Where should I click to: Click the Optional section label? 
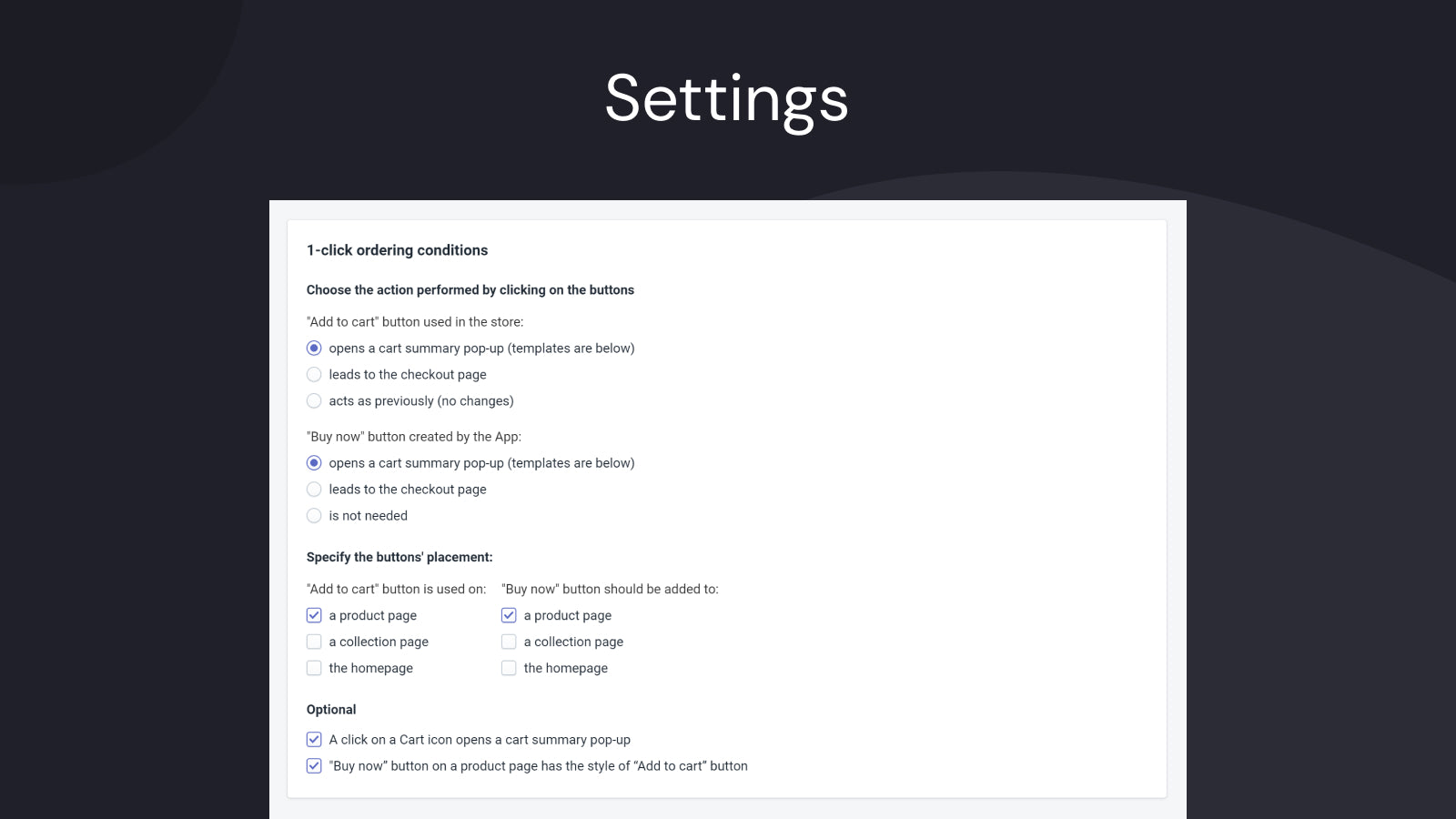(x=331, y=710)
